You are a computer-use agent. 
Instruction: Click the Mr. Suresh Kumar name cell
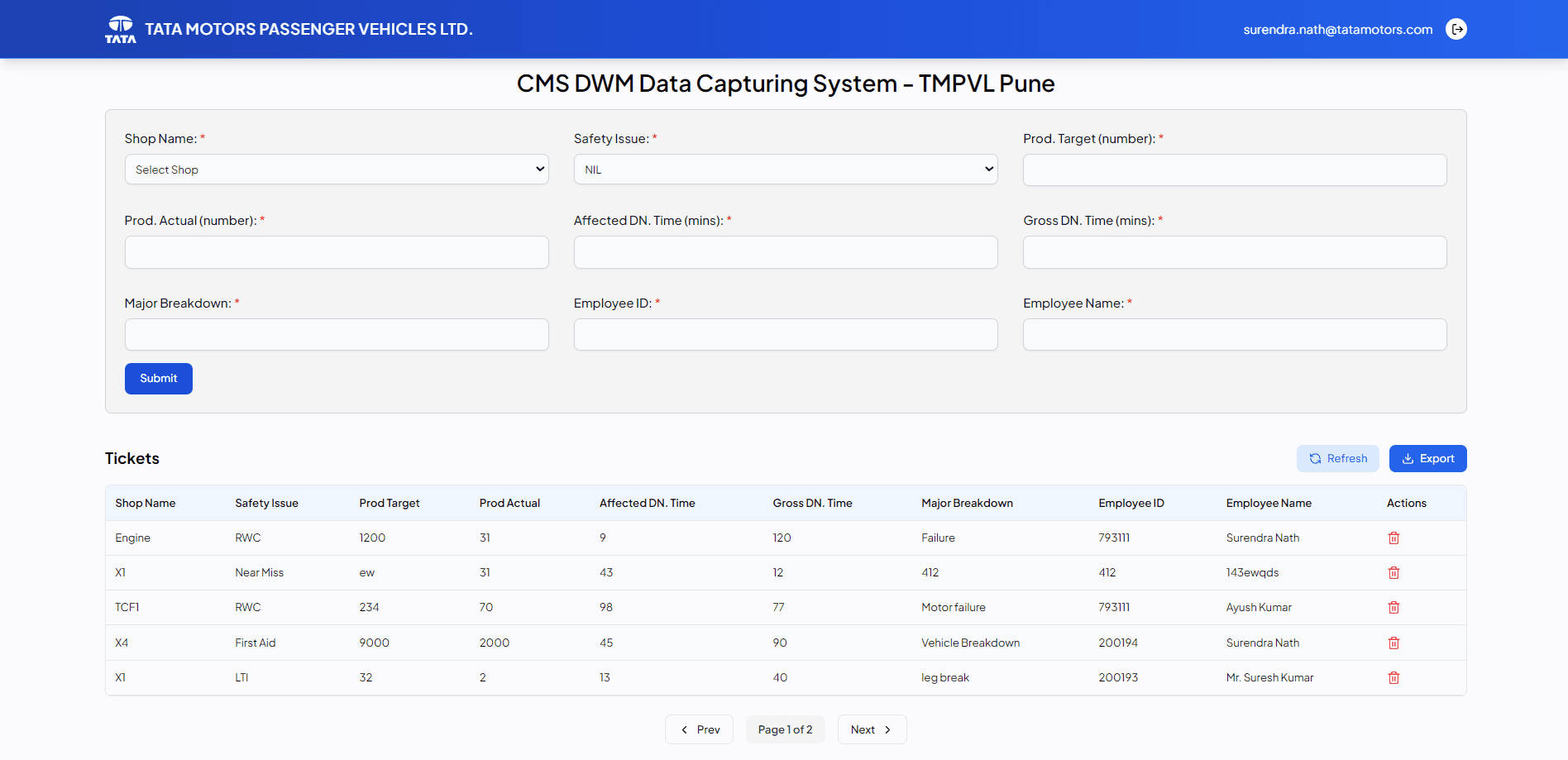(1269, 677)
